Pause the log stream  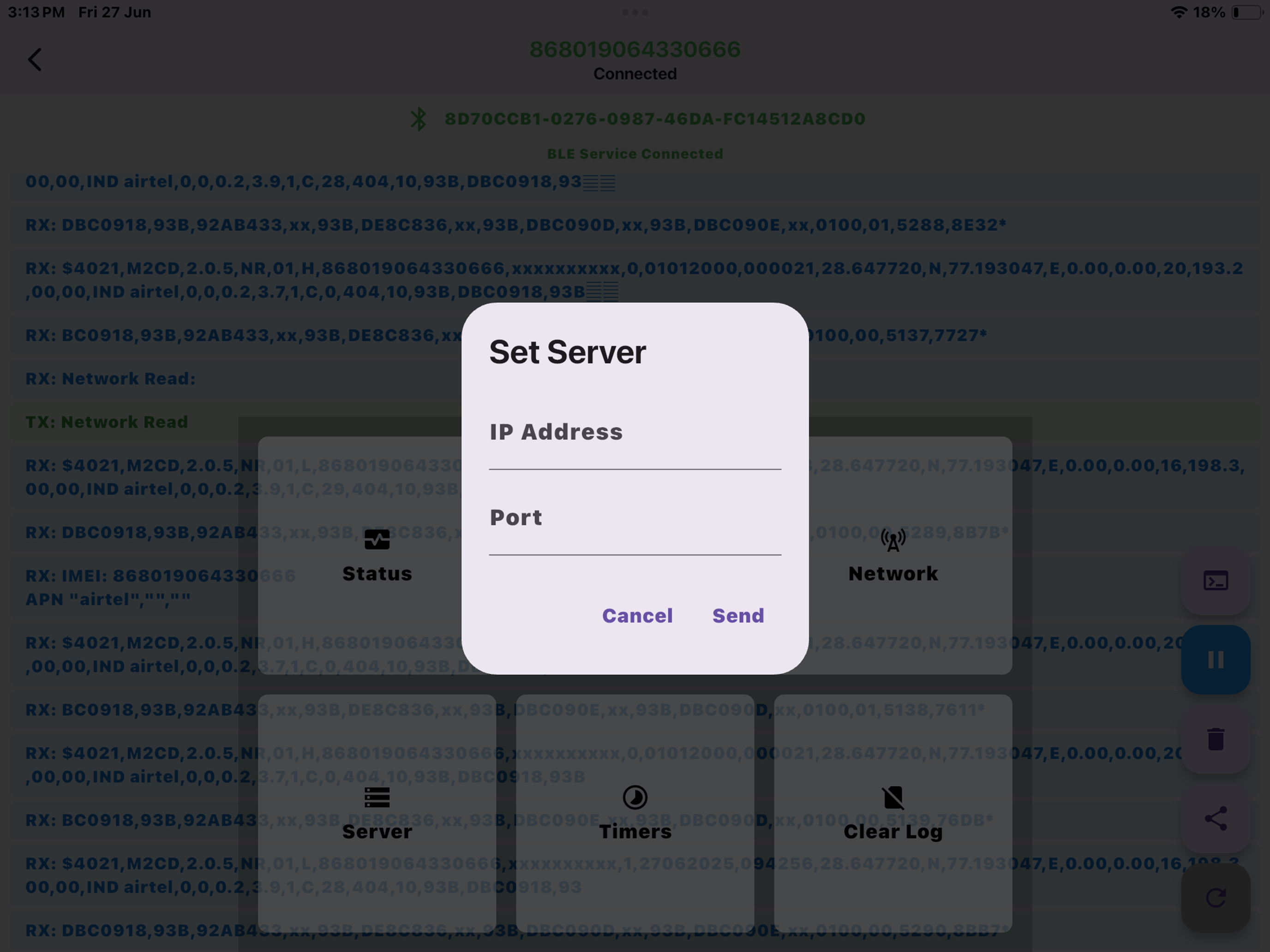pyautogui.click(x=1216, y=660)
